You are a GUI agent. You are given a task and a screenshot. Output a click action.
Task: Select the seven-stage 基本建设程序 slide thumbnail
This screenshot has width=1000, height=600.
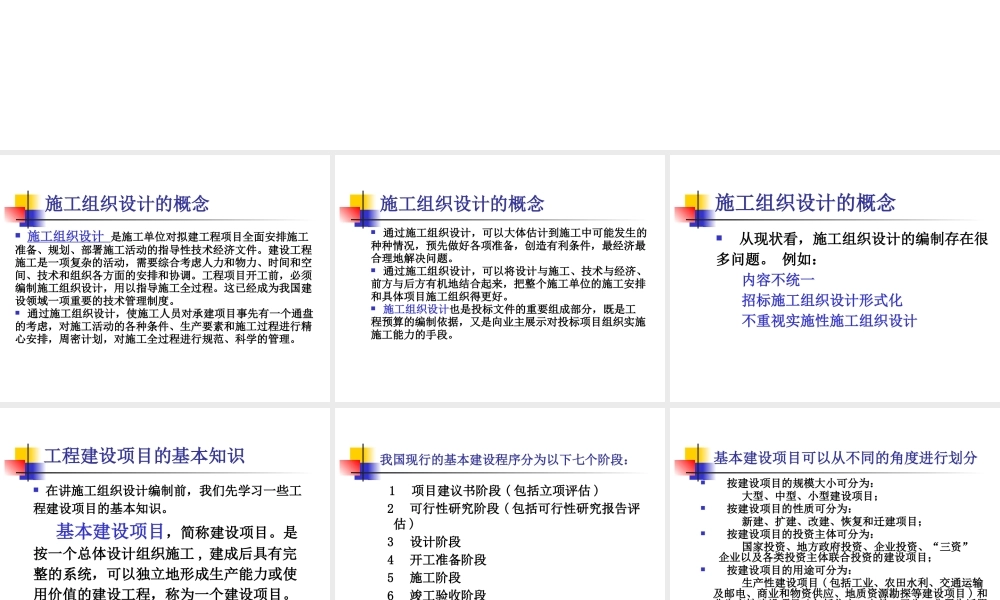pos(499,504)
